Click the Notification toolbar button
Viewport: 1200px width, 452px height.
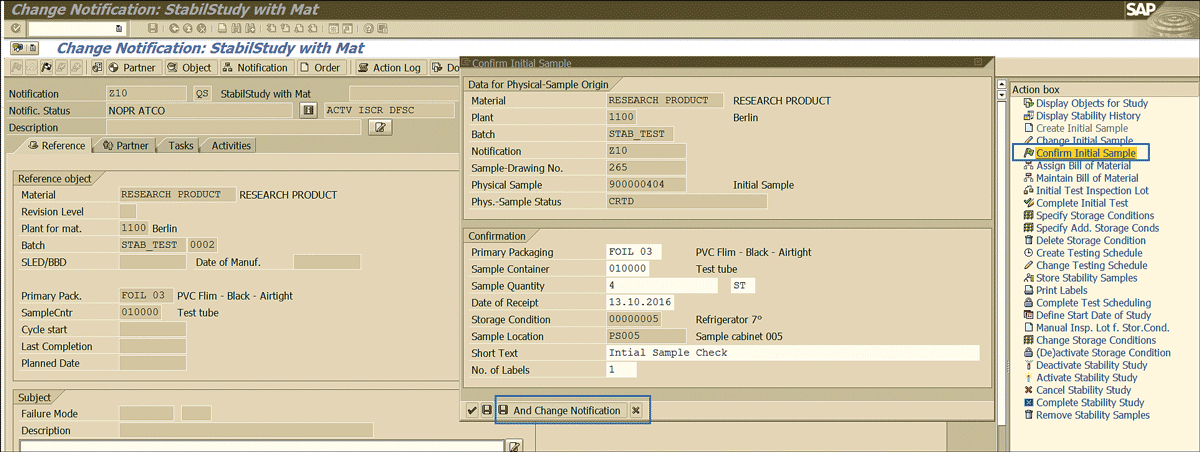[x=255, y=68]
